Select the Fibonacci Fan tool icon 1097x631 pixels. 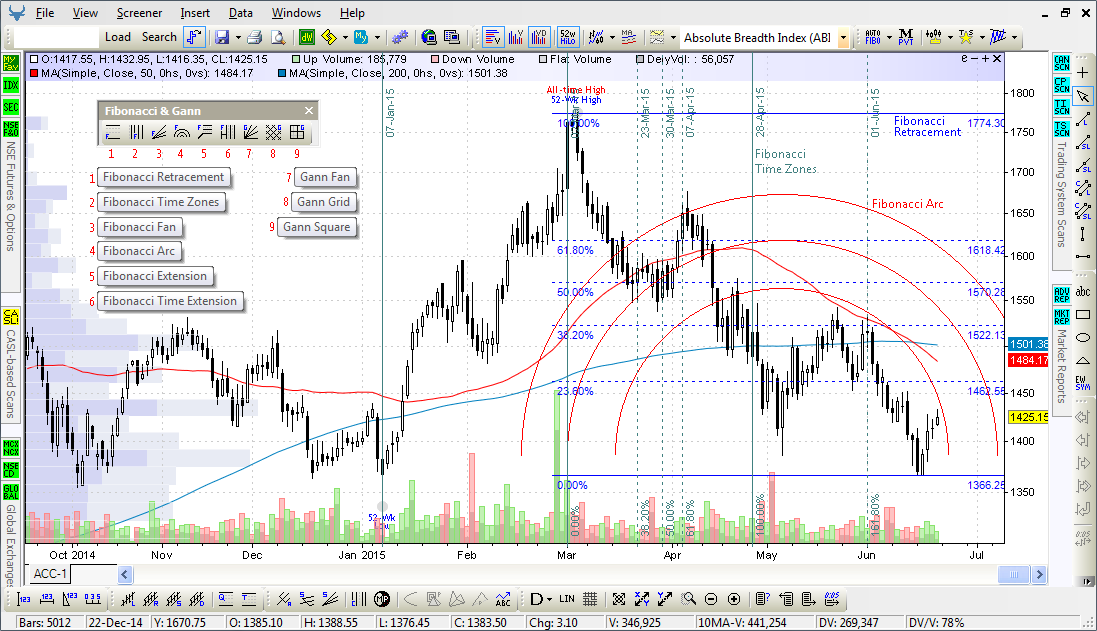[159, 132]
